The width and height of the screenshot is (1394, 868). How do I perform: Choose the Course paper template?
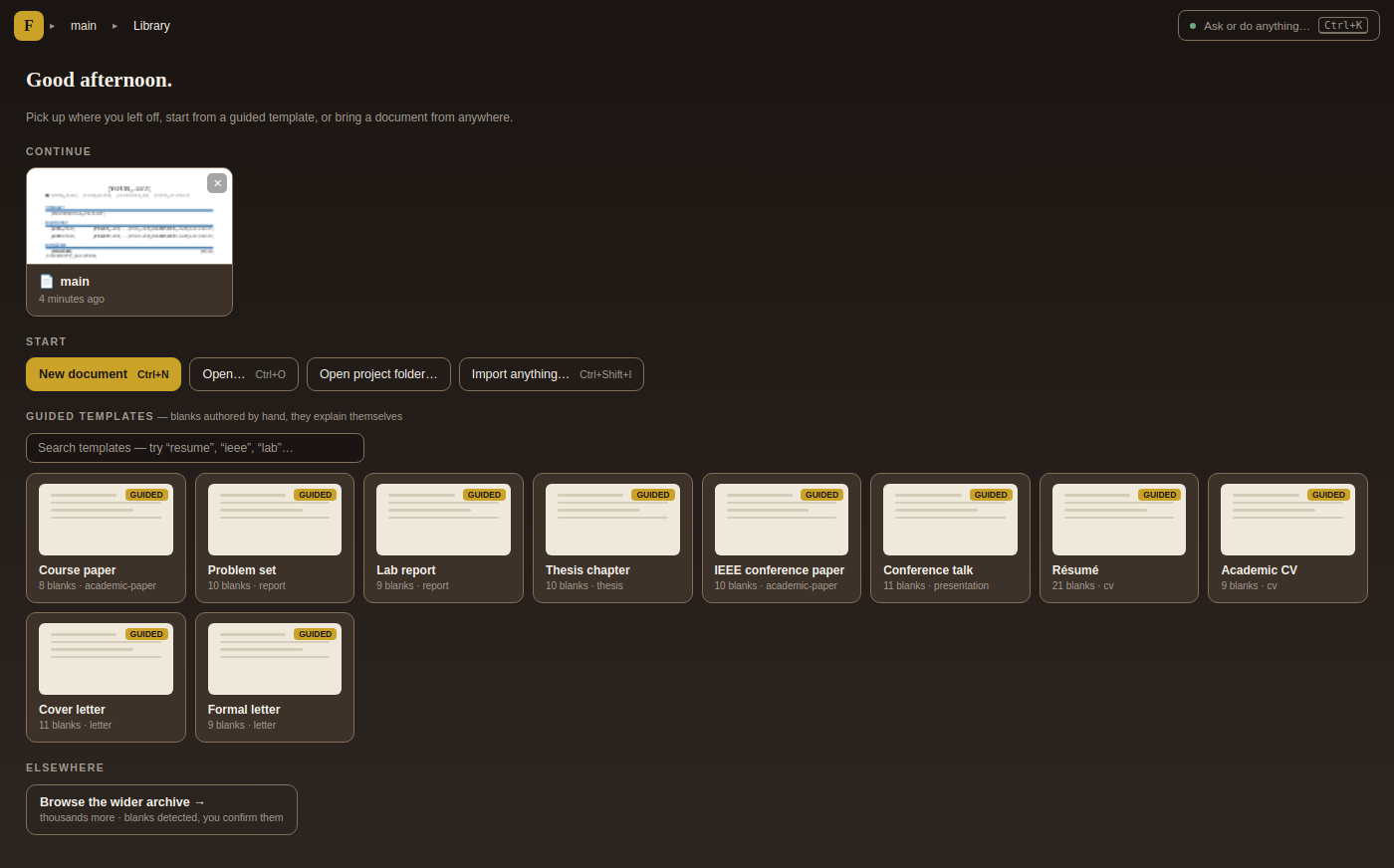point(106,538)
